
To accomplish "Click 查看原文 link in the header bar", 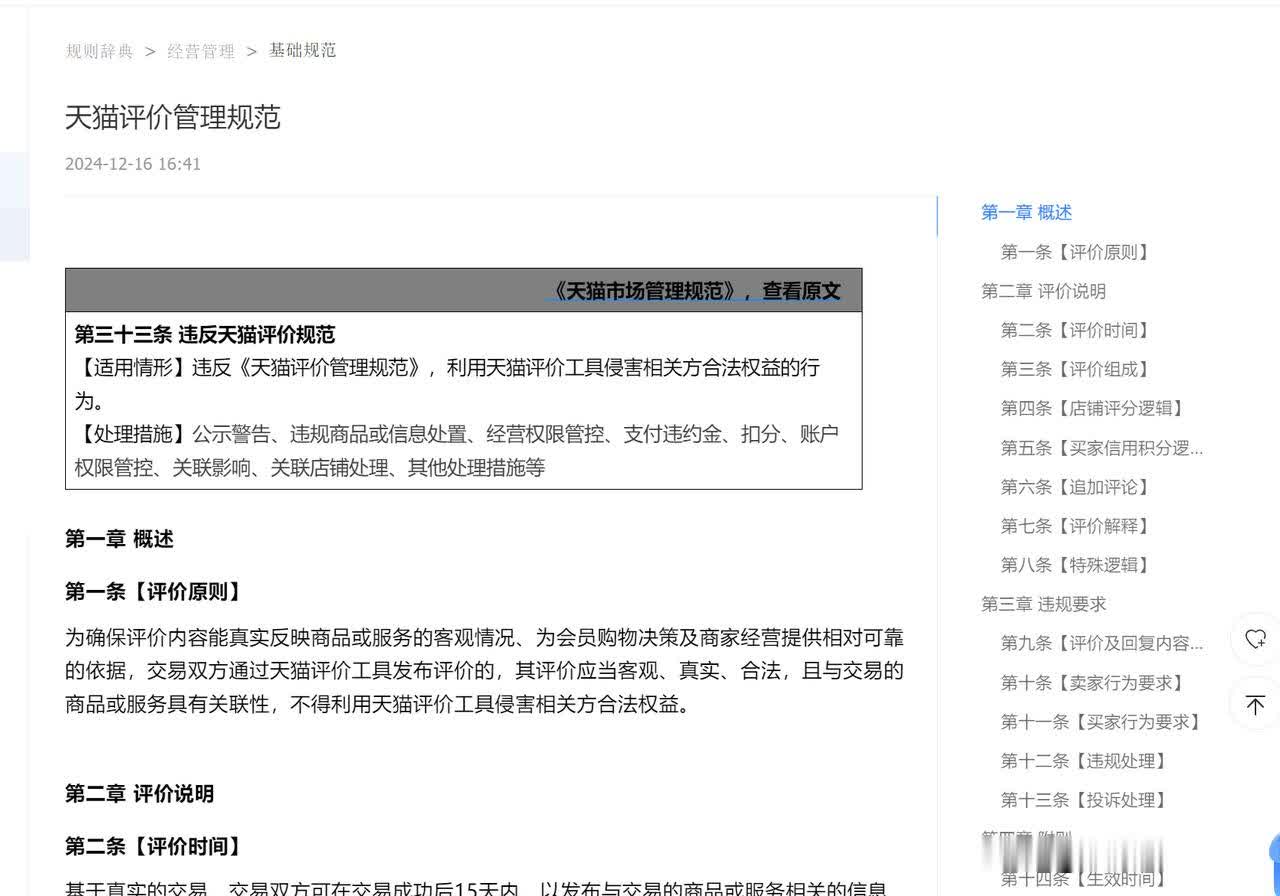I will point(802,291).
